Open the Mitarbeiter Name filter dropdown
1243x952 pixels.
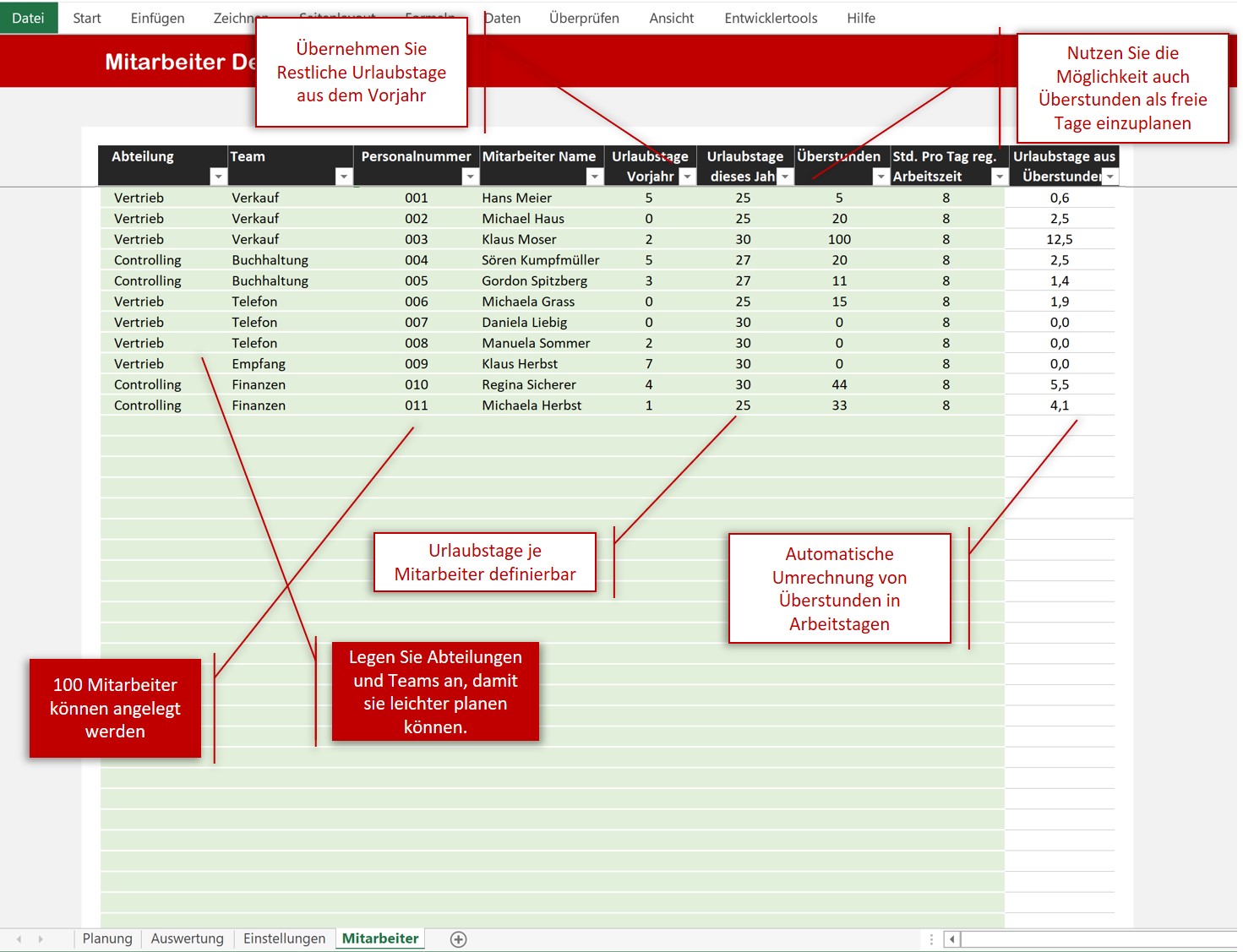pos(595,177)
